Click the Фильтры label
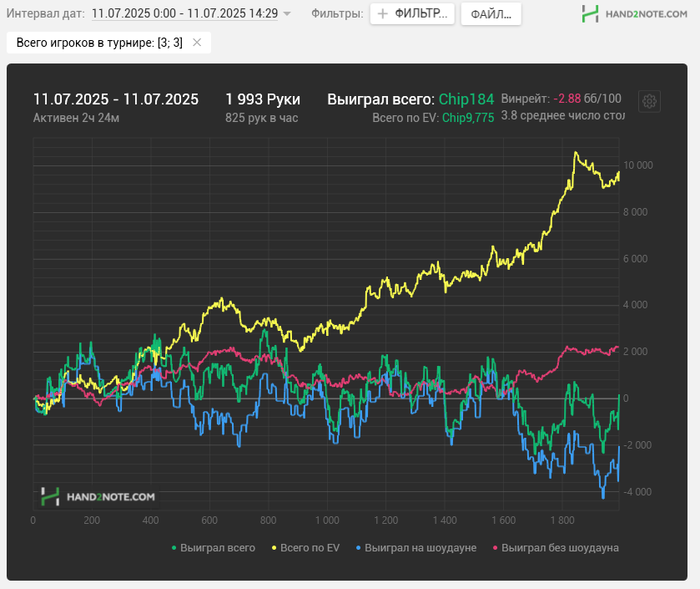This screenshot has width=700, height=589. pyautogui.click(x=337, y=14)
